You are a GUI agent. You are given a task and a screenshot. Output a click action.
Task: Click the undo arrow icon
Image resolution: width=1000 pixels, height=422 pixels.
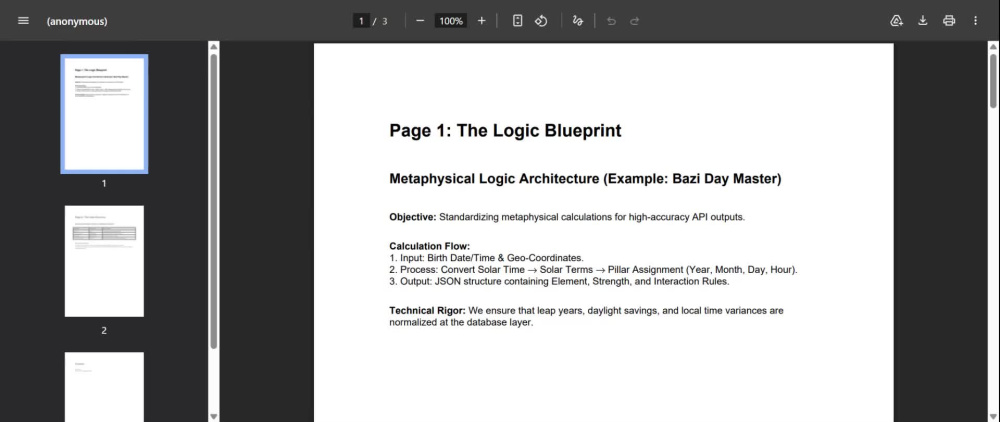(611, 21)
